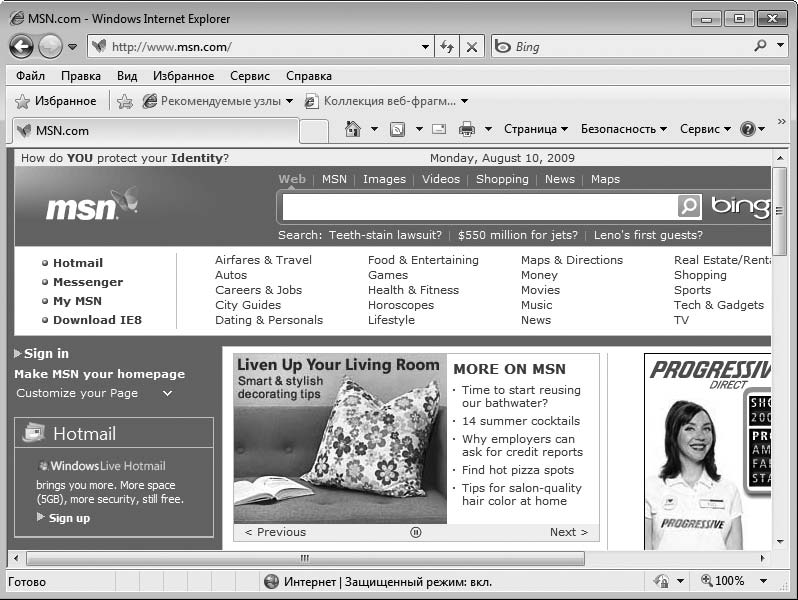Open recent pages dropdown next to Forward
This screenshot has width=798, height=600.
pos(73,47)
